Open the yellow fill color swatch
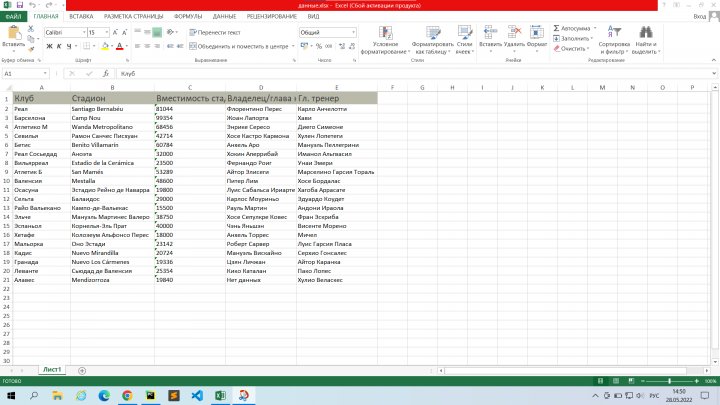This screenshot has width=720, height=405. [105, 46]
